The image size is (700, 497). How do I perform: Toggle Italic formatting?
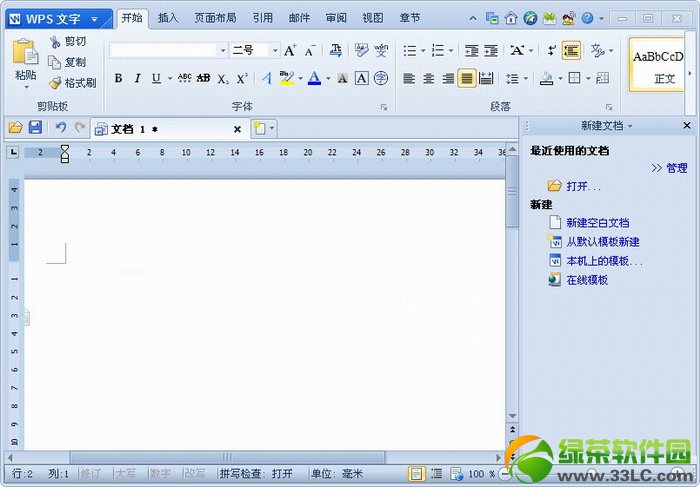[138, 79]
